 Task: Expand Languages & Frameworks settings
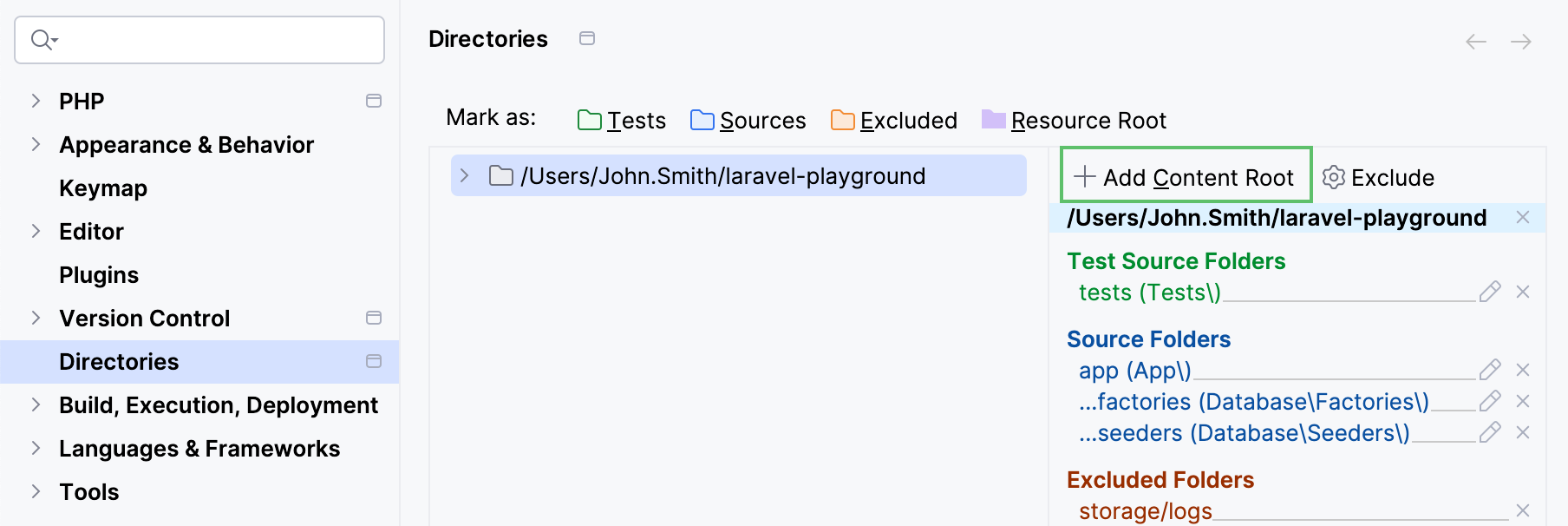pyautogui.click(x=36, y=448)
